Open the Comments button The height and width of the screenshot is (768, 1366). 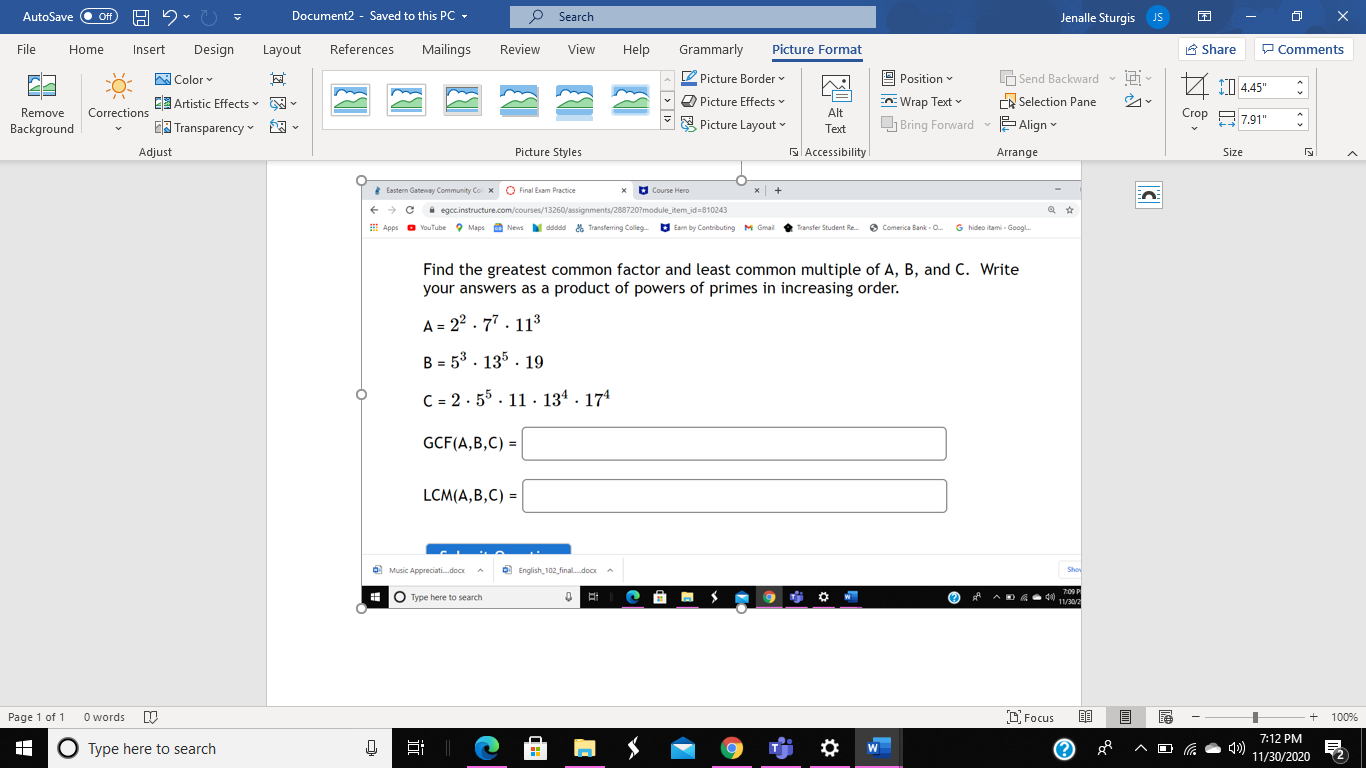[x=1303, y=49]
